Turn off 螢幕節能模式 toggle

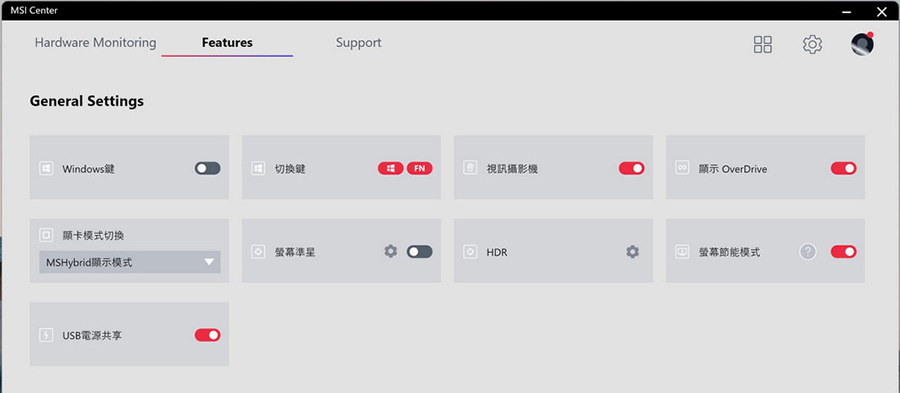pos(844,251)
